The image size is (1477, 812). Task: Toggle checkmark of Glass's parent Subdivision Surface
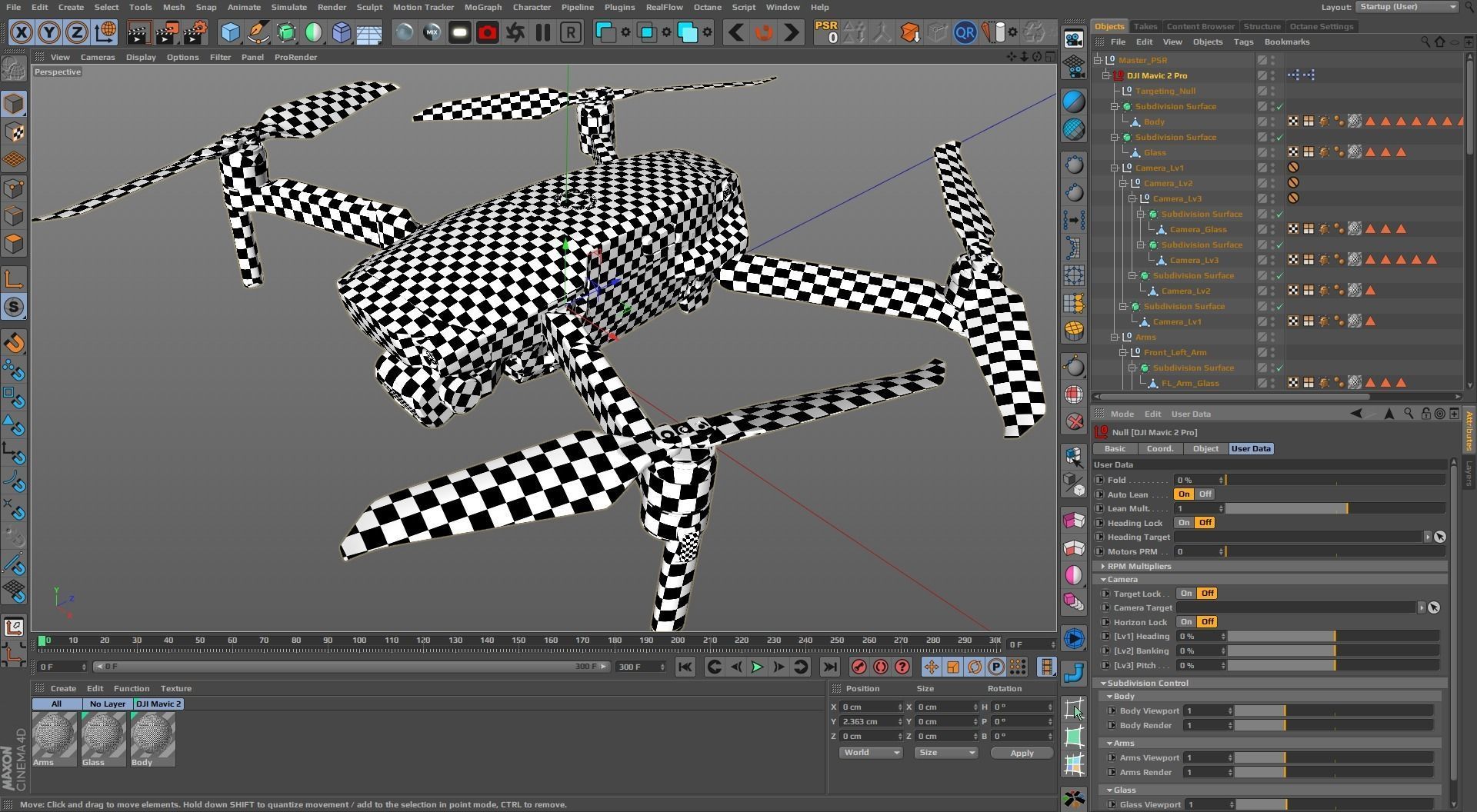point(1280,138)
